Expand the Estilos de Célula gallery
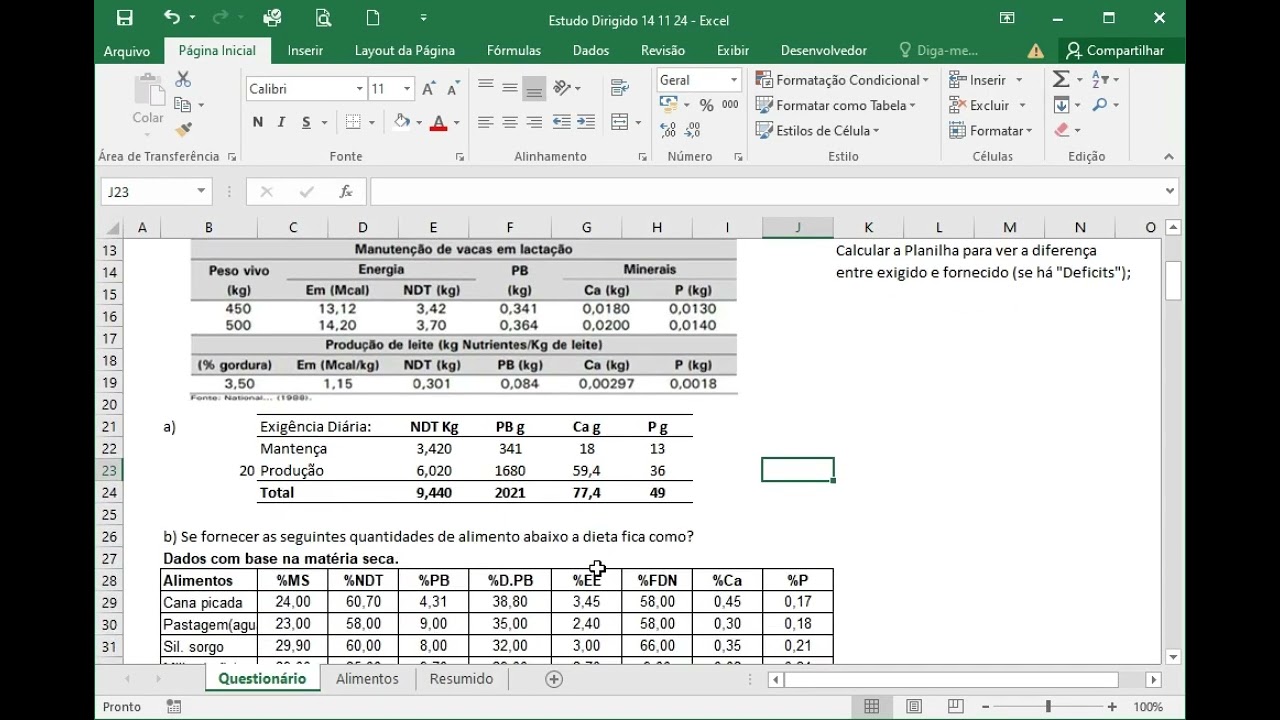Viewport: 1280px width, 720px height. pyautogui.click(x=818, y=130)
